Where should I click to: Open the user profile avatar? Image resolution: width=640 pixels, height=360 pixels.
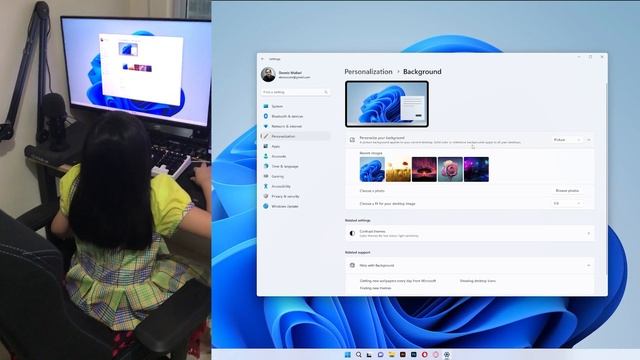268,75
